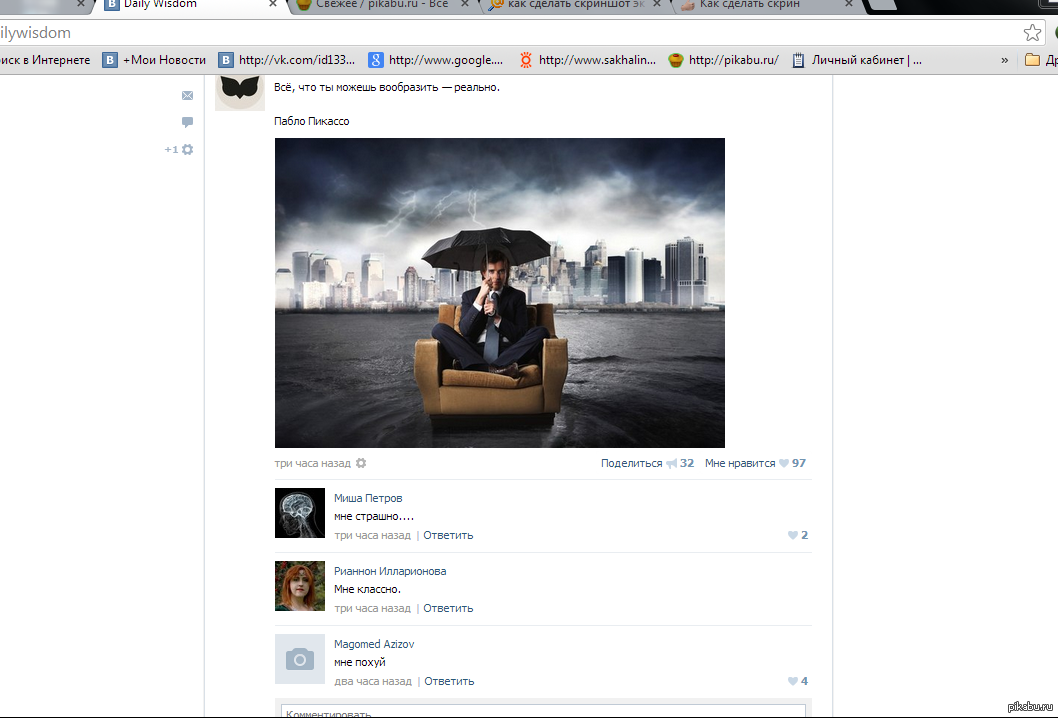Open the man with umbrella image
The width and height of the screenshot is (1058, 718).
point(499,293)
